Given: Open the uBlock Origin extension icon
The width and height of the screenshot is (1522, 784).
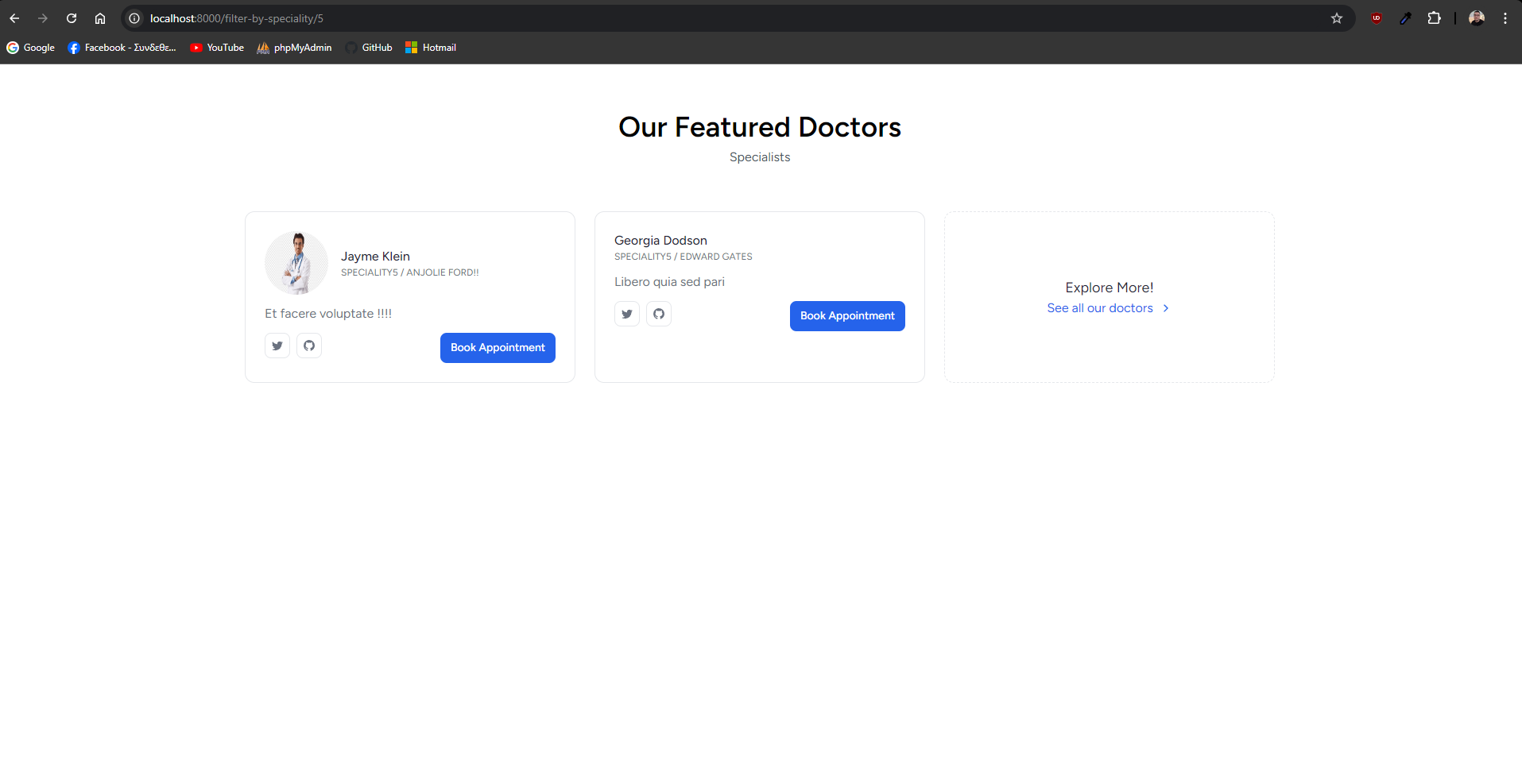Looking at the screenshot, I should pos(1377,18).
